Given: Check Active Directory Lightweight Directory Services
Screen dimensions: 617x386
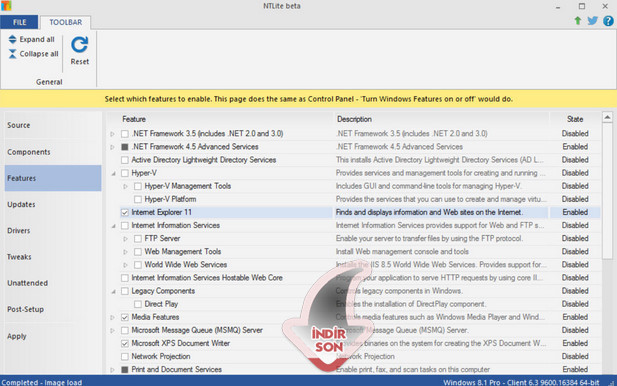Looking at the screenshot, I should (125, 160).
